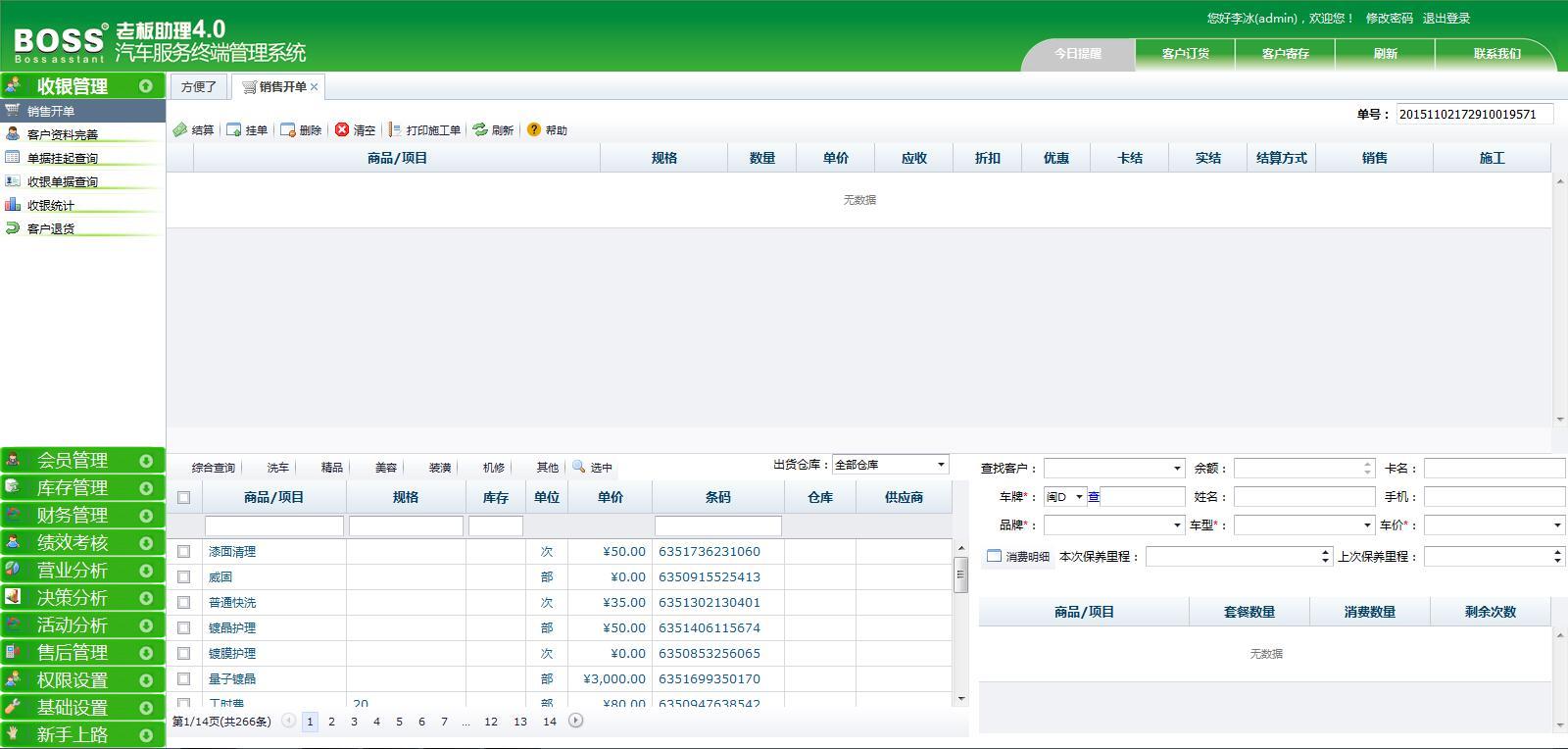This screenshot has height=749, width=1568.
Task: Expand 决策分析 section arrow
Action: (145, 597)
